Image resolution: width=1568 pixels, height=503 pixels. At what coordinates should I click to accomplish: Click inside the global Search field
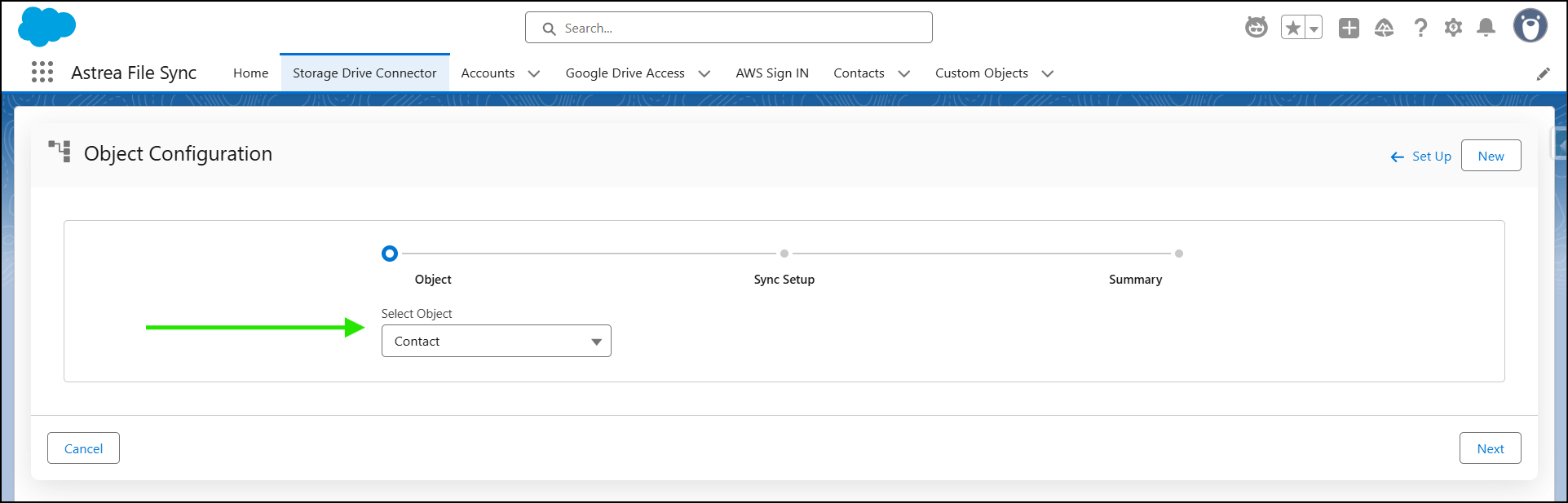click(x=729, y=28)
